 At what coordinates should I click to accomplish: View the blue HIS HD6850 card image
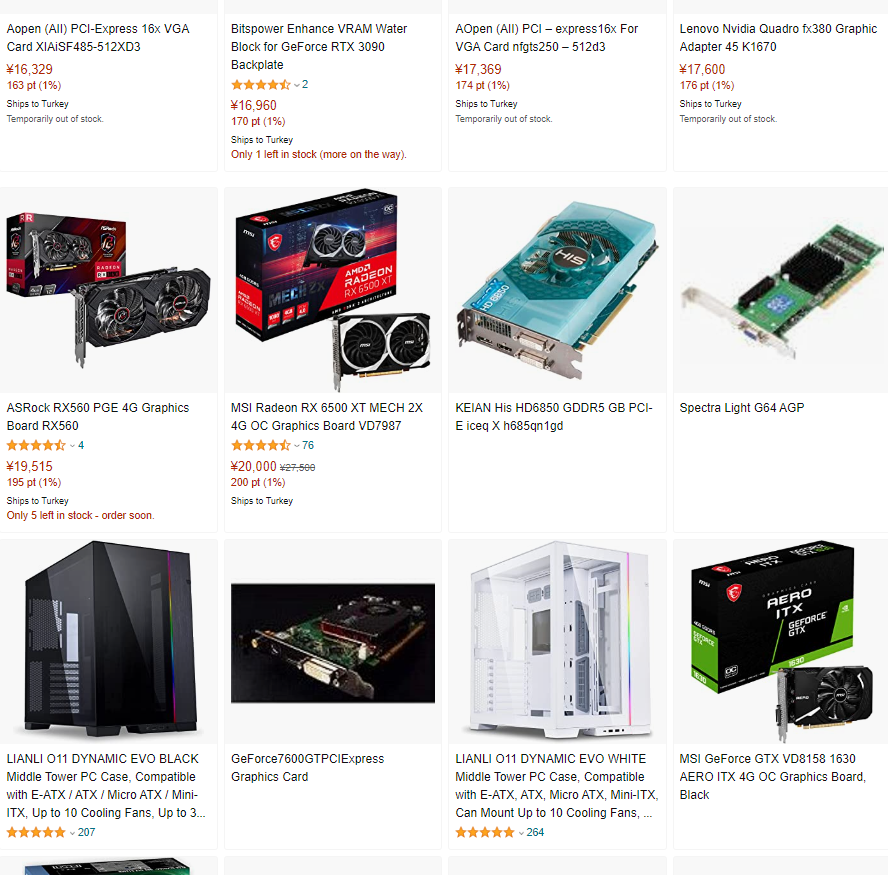(x=557, y=290)
